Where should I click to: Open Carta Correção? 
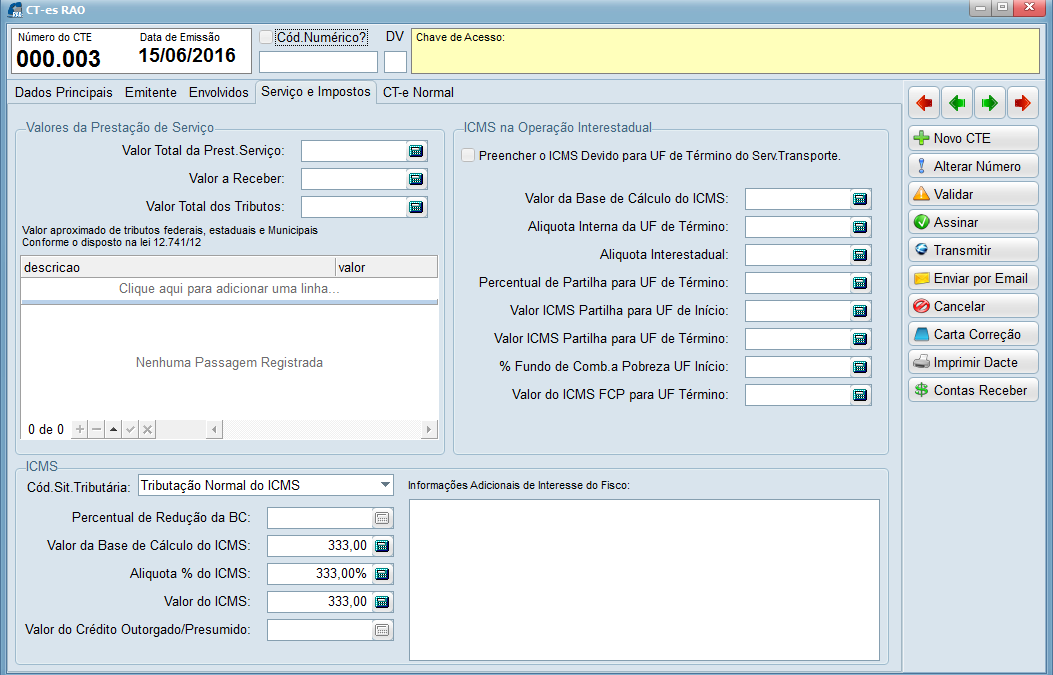click(973, 334)
